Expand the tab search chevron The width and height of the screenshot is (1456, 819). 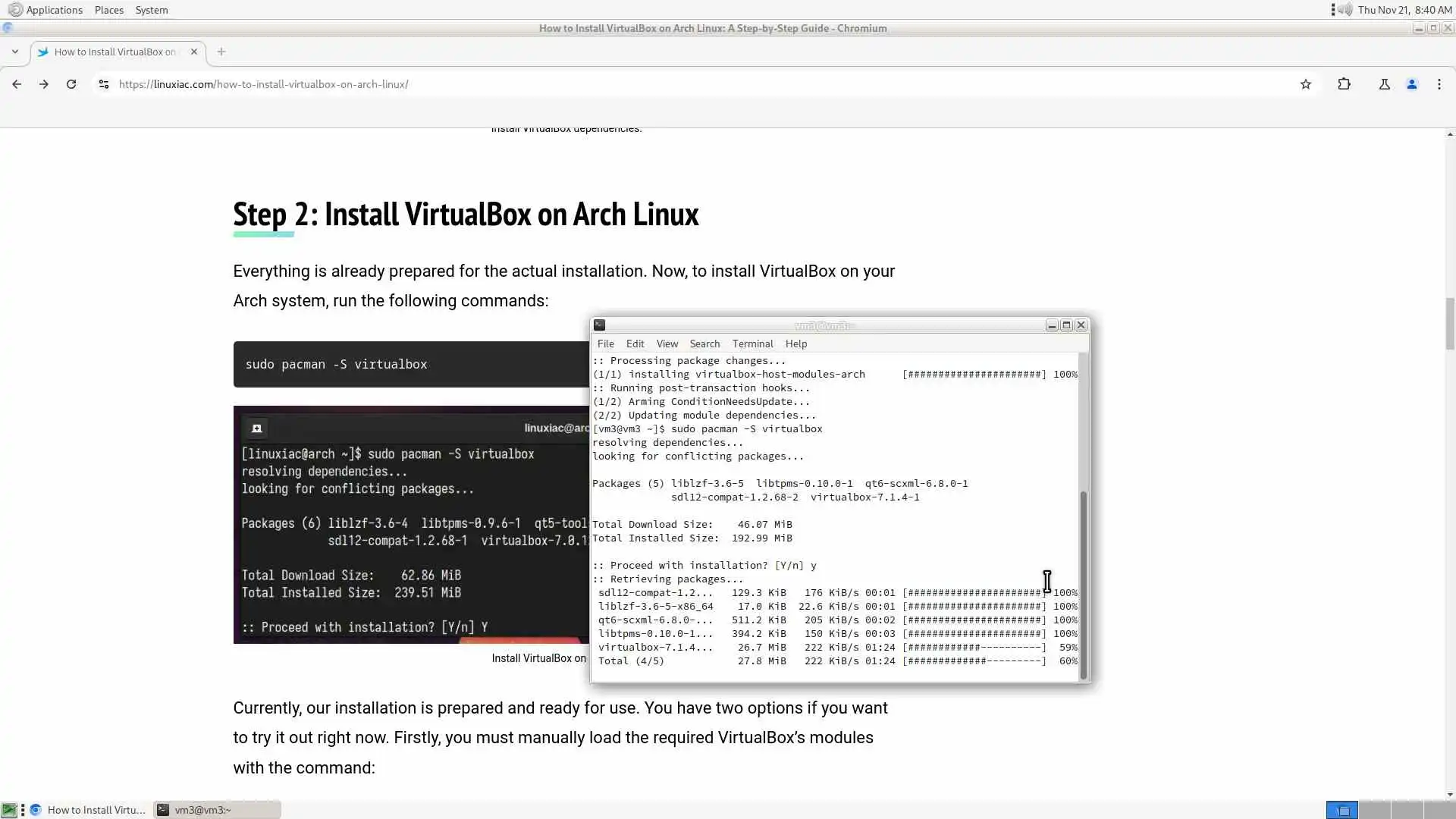[14, 52]
